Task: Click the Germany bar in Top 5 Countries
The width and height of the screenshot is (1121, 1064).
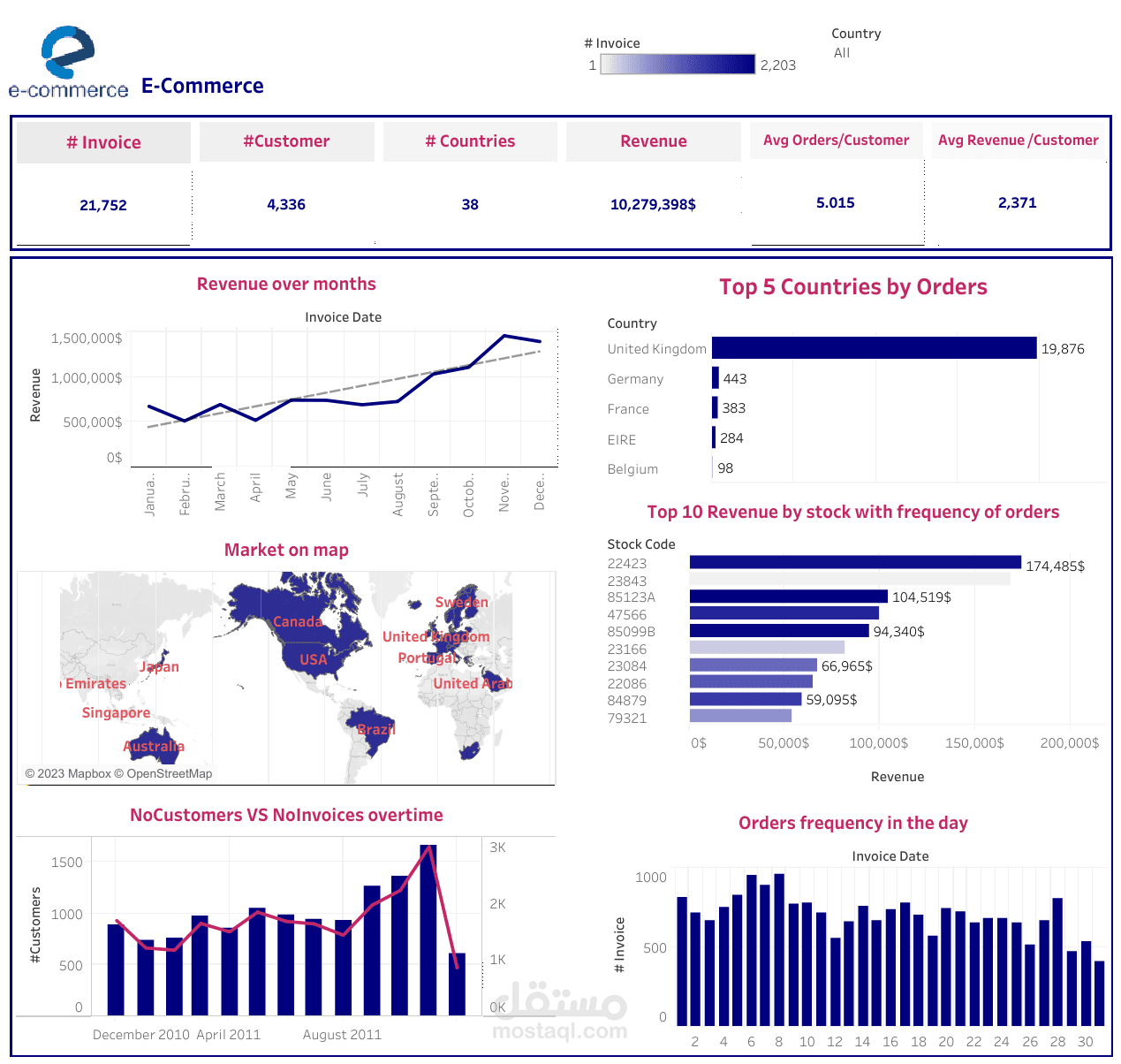Action: click(x=715, y=378)
